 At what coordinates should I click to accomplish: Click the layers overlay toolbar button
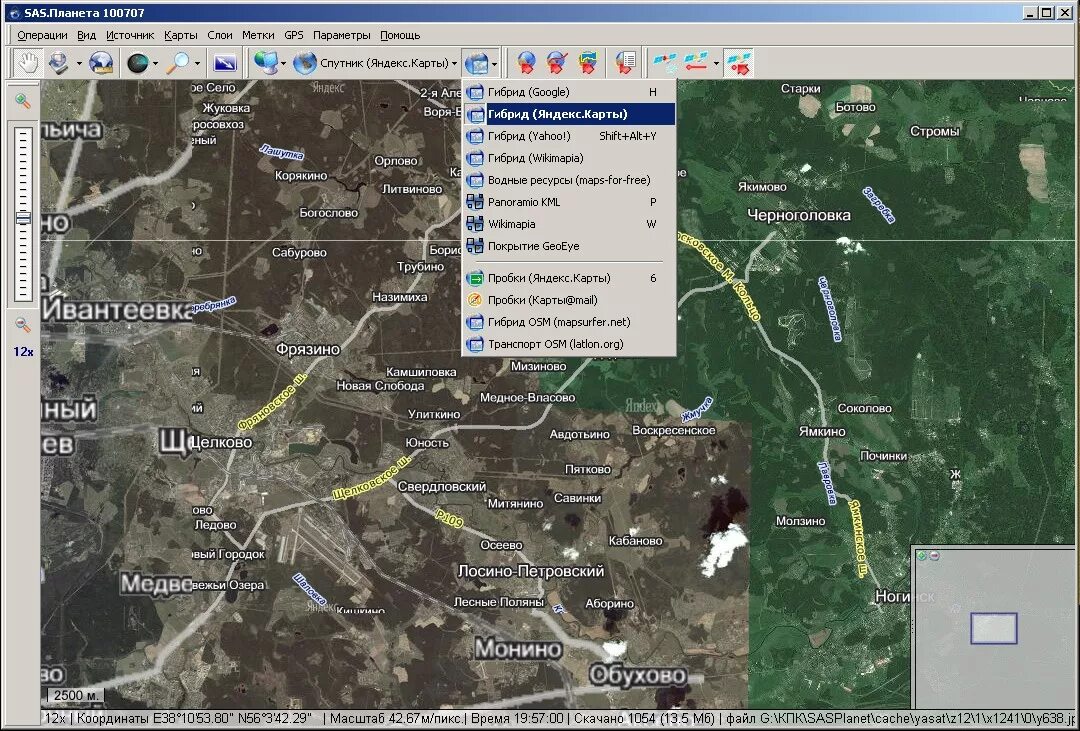476,63
